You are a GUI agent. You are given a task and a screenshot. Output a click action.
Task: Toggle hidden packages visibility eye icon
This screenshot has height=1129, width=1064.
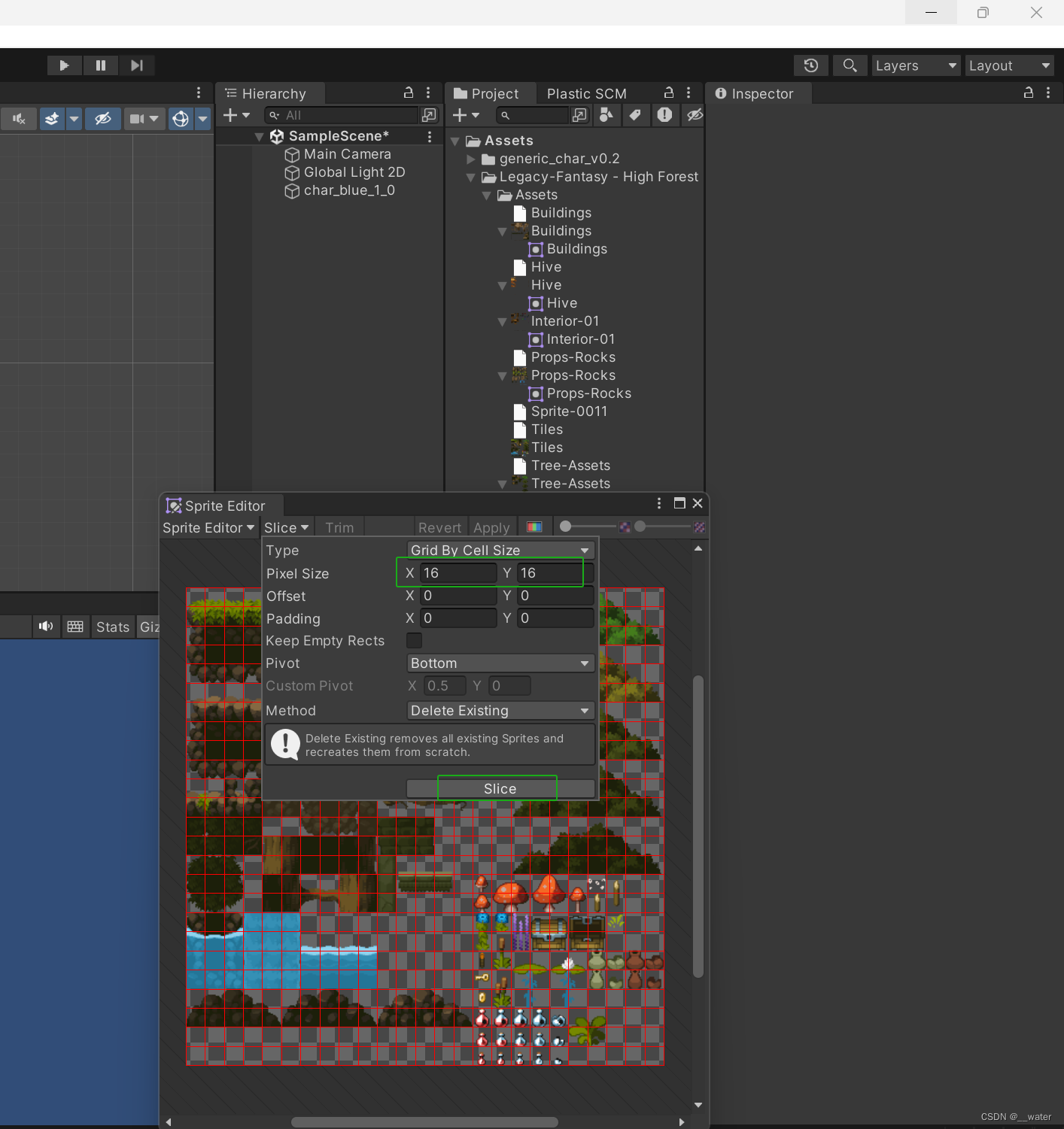pos(695,114)
